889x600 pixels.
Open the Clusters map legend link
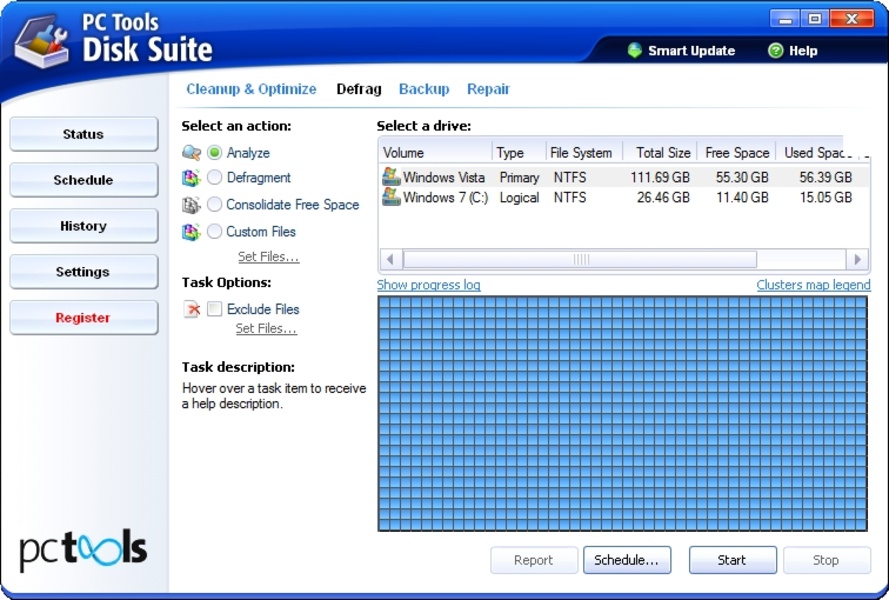coord(813,285)
